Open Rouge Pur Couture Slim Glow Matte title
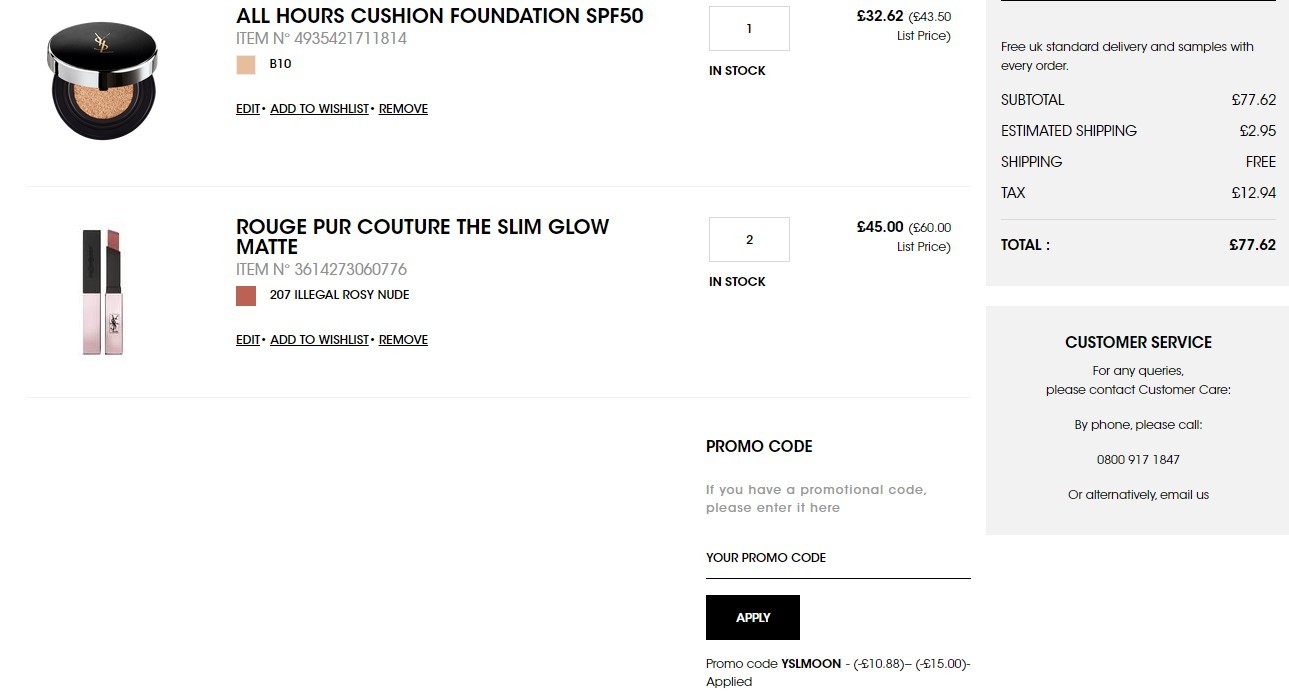1289x699 pixels. 422,237
